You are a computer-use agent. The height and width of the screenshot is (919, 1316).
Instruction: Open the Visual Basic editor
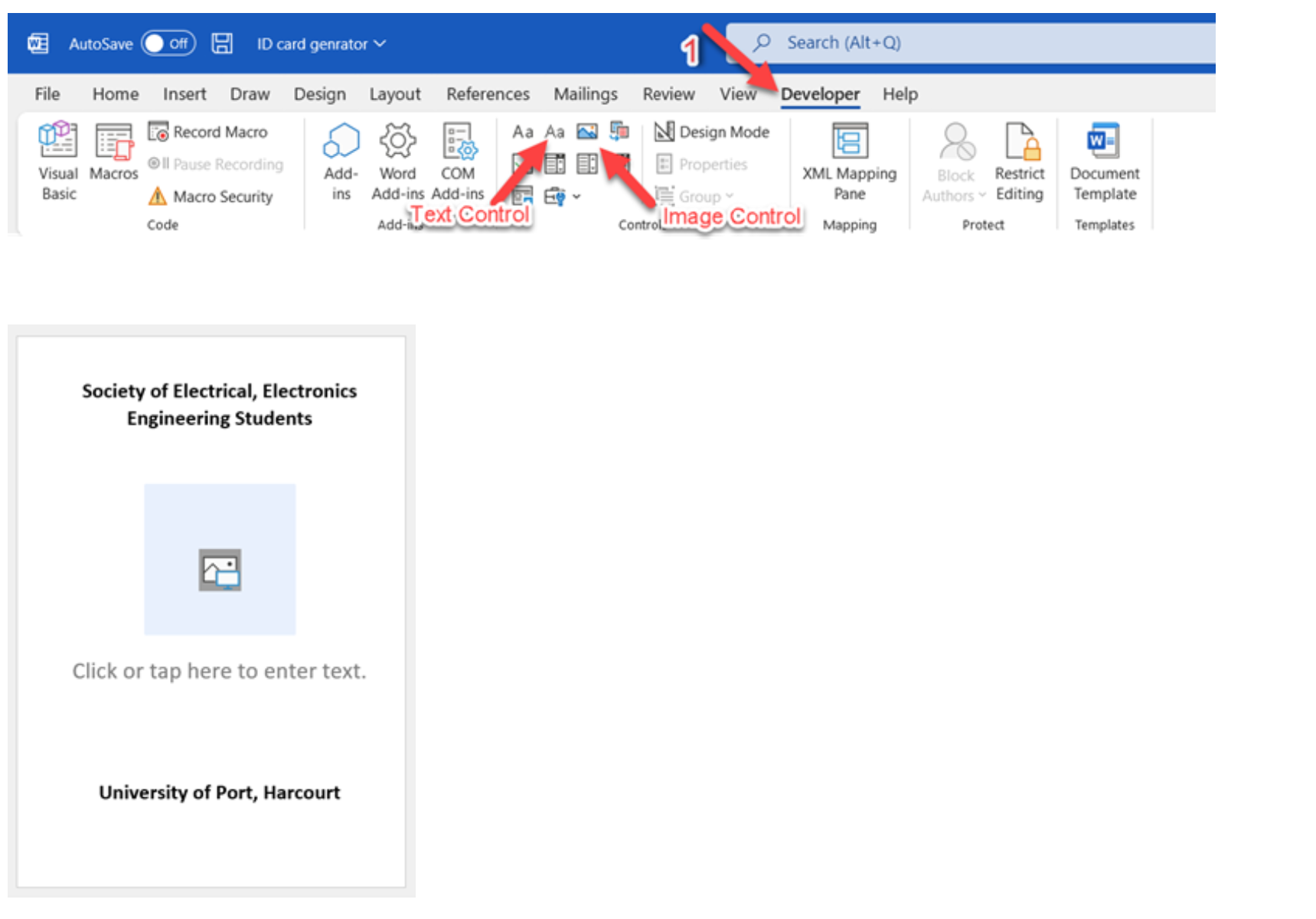pos(57,157)
